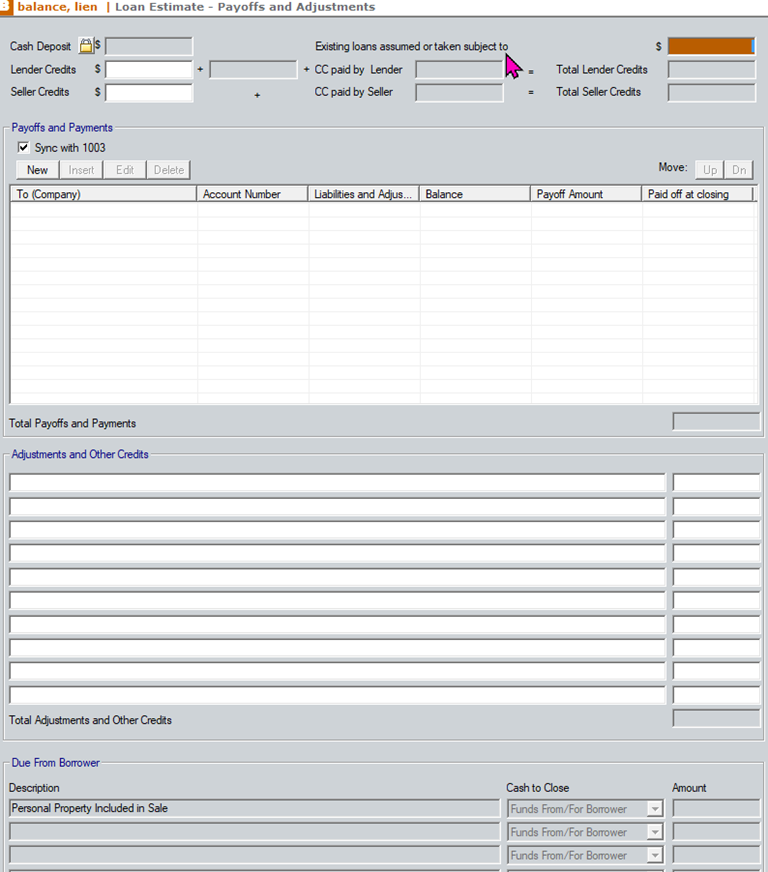The image size is (768, 872).
Task: Click the Account Number column header
Action: tap(252, 194)
